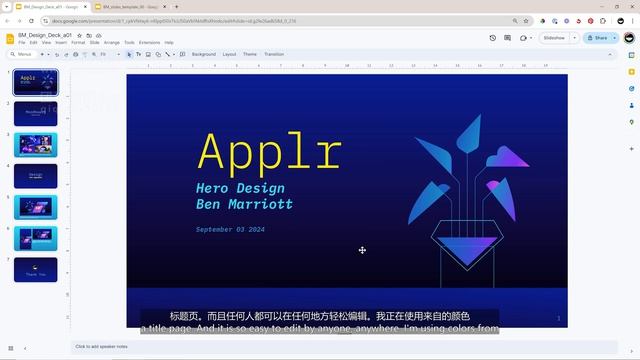Click the speaker notes field
The width and height of the screenshot is (640, 360).
(344, 347)
